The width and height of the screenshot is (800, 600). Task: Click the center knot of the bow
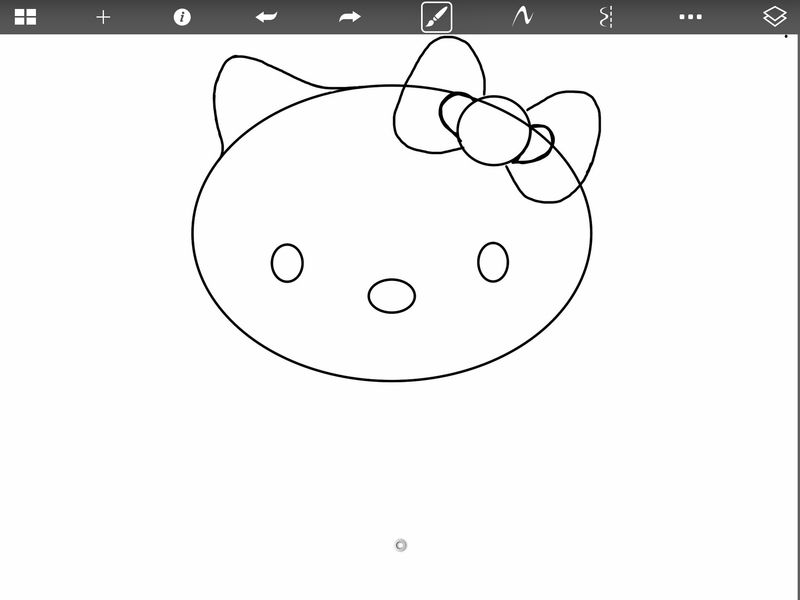(492, 131)
